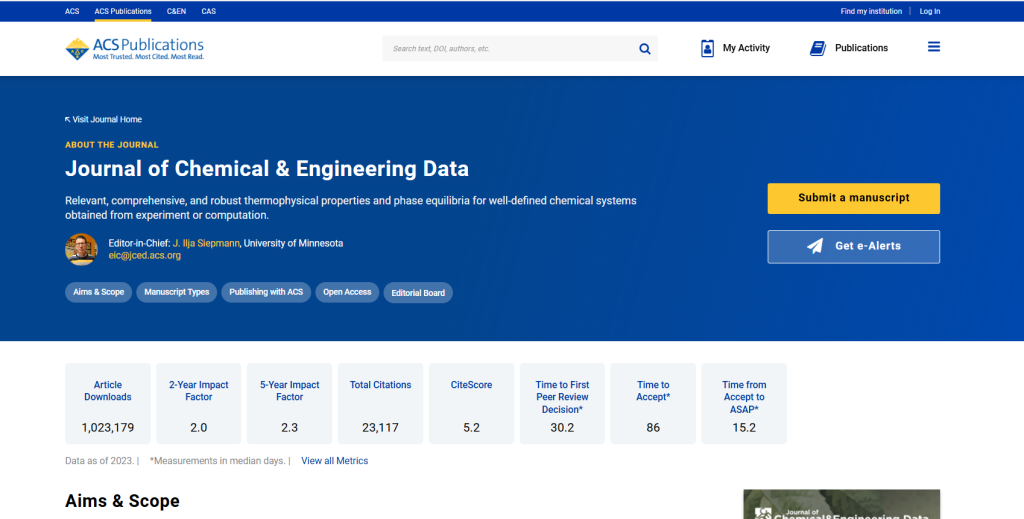Screen dimensions: 1024x519
Task: Click Time to First Peer Review card
Action: coord(562,403)
